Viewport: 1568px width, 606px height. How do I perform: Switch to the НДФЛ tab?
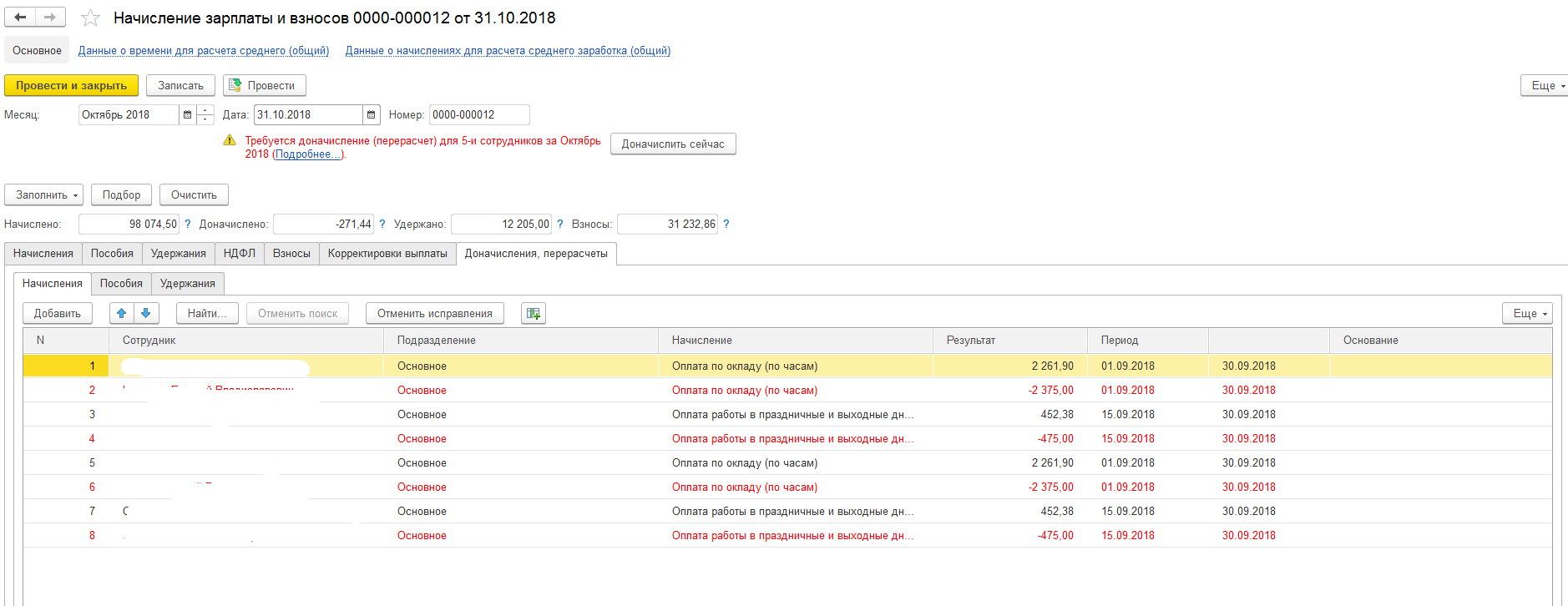click(x=240, y=254)
